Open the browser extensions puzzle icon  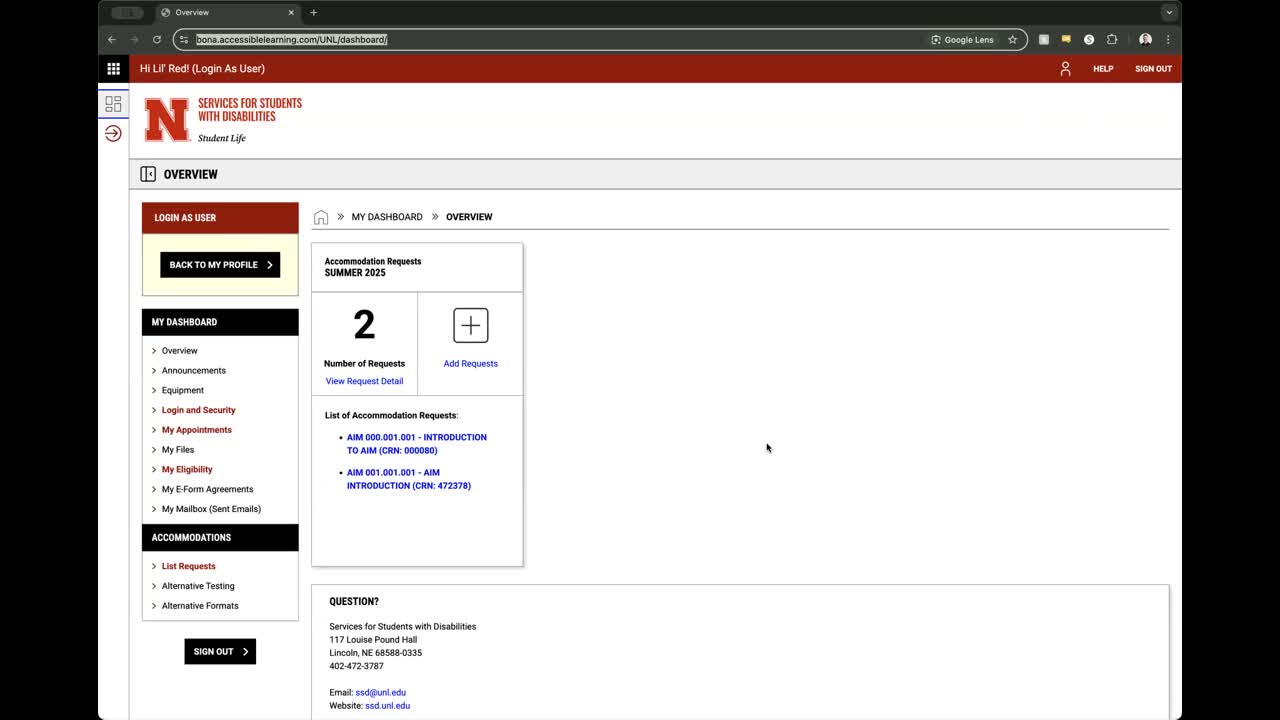coord(1112,40)
